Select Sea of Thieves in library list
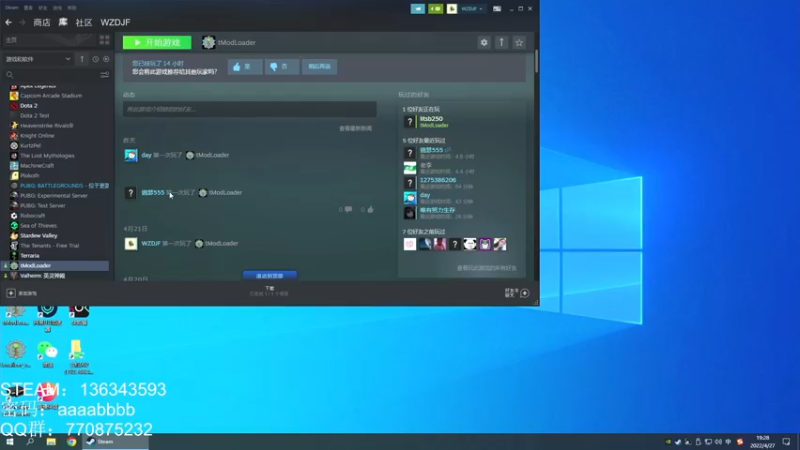Screen dimensions: 800x450 [x=38, y=226]
